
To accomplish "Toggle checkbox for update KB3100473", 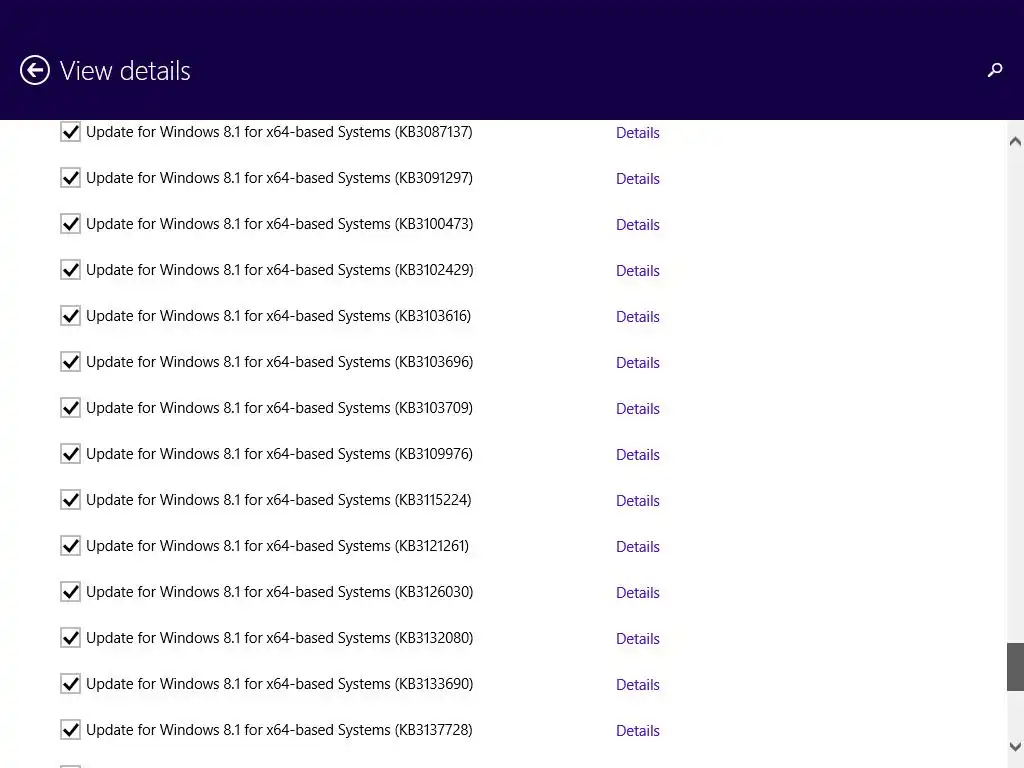I will pyautogui.click(x=70, y=224).
